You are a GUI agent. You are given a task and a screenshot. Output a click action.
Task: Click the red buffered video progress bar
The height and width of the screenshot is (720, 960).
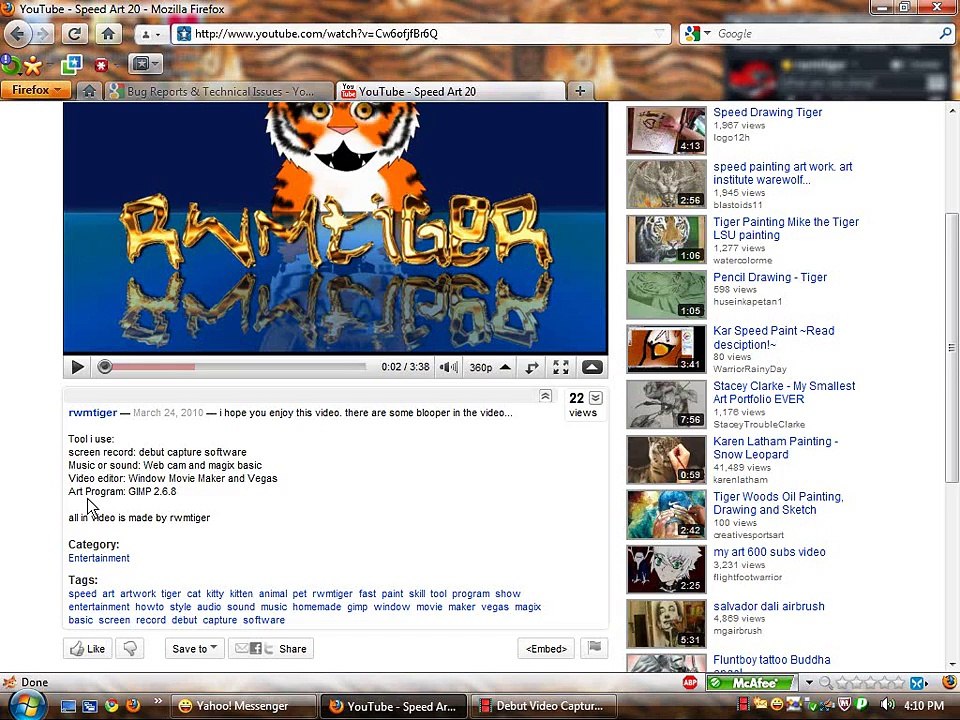pos(153,367)
